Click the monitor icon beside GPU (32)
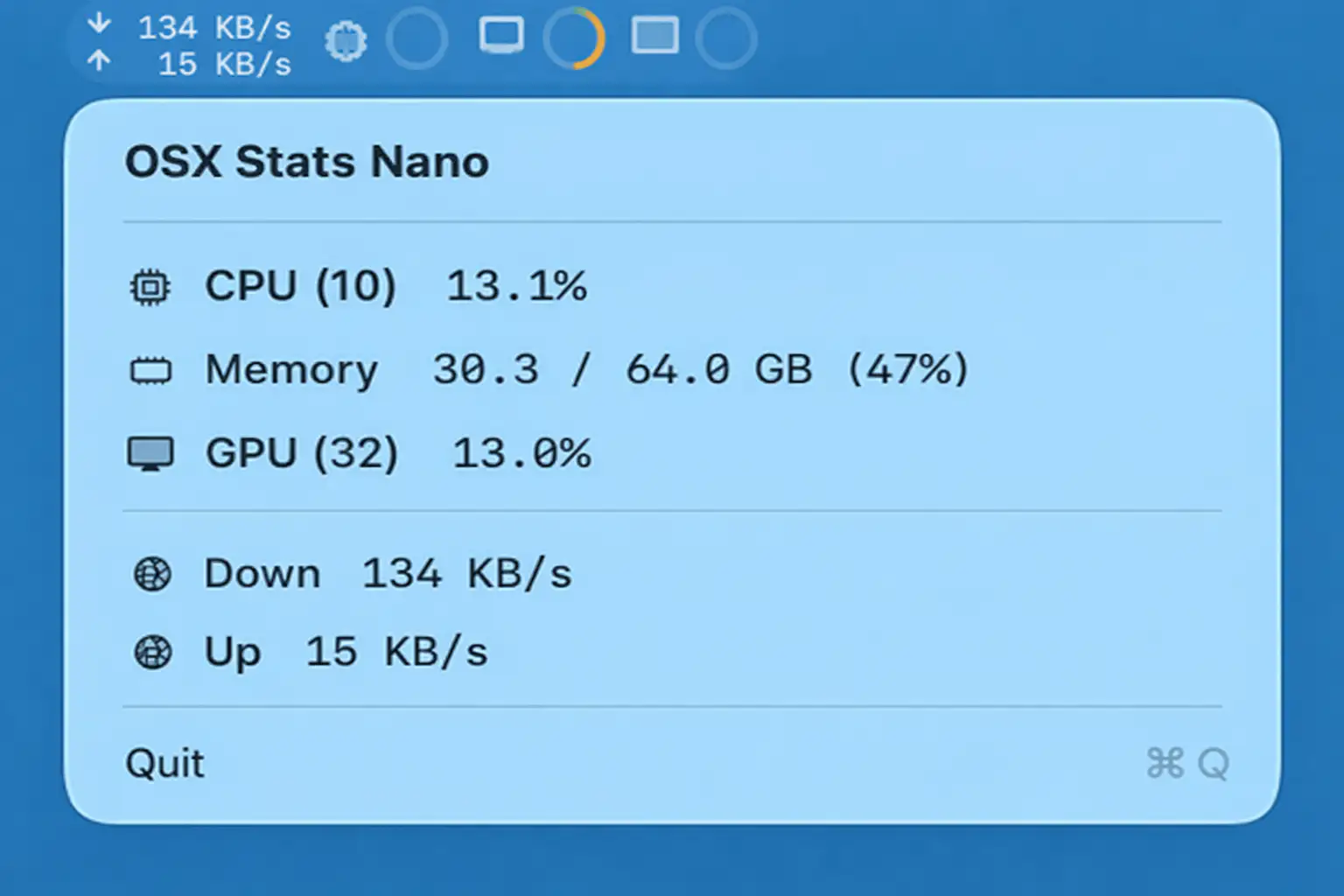This screenshot has height=896, width=1344. 150,451
